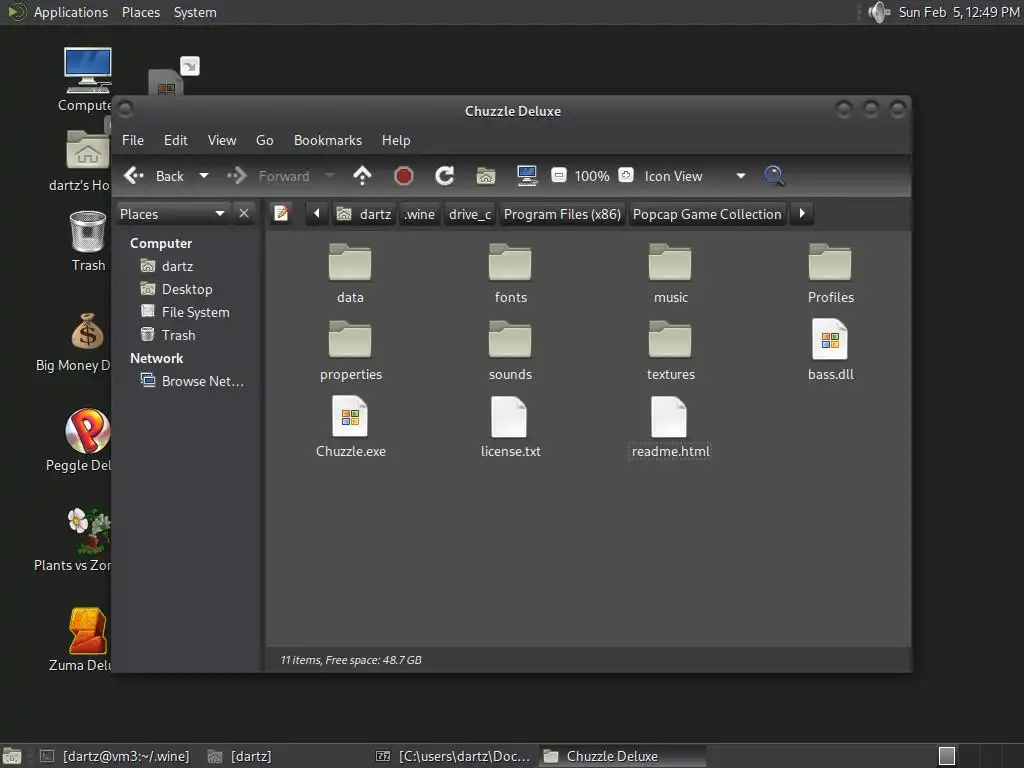
Task: Select the fonts folder
Action: (510, 274)
